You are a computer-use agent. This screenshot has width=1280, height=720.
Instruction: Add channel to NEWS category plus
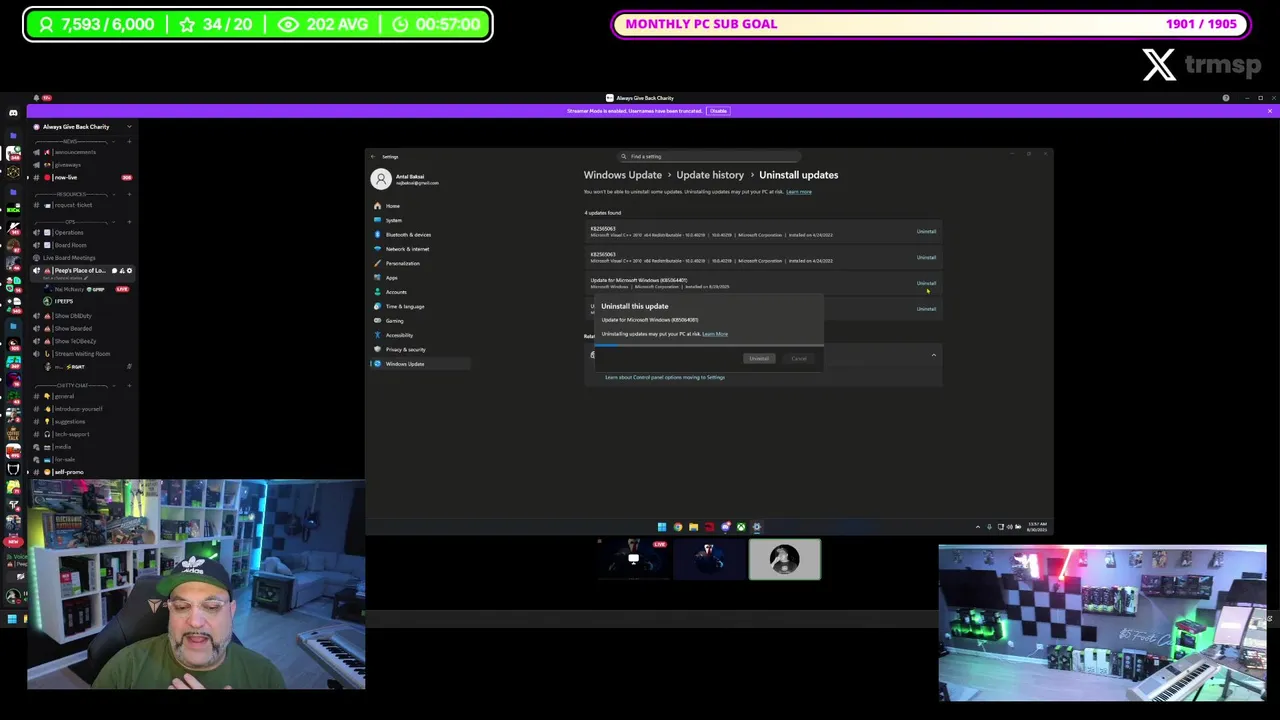click(x=129, y=141)
